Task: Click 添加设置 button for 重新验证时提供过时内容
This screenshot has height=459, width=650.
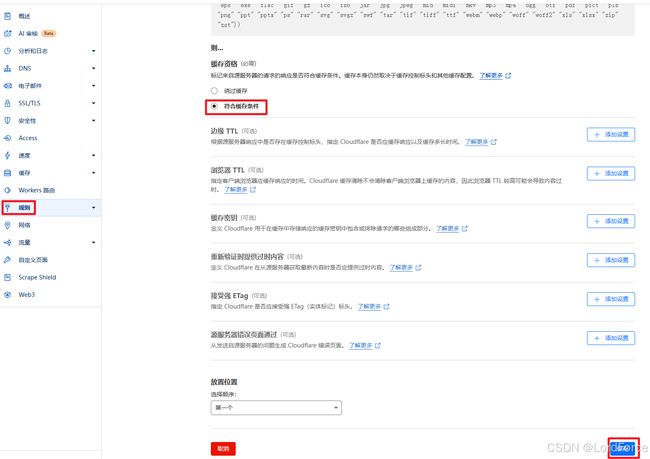Action: pyautogui.click(x=611, y=260)
